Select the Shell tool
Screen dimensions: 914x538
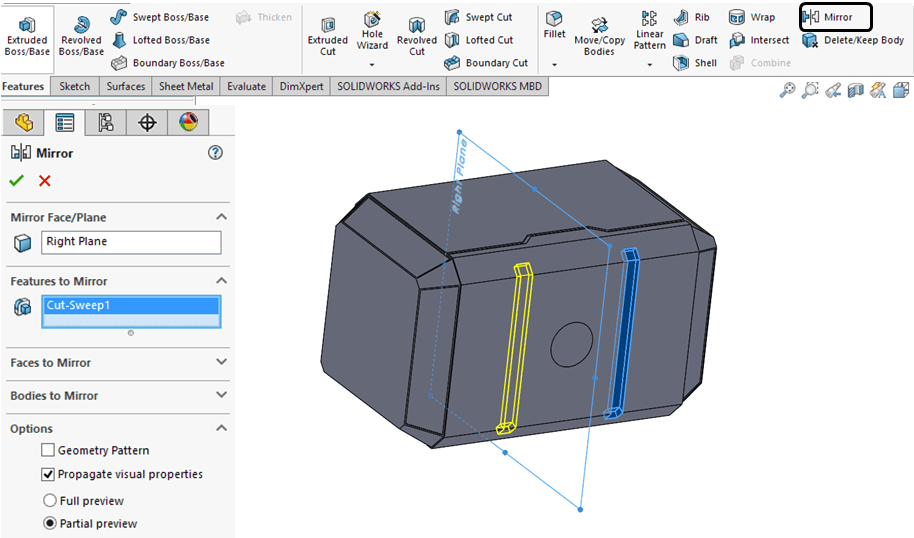click(695, 63)
